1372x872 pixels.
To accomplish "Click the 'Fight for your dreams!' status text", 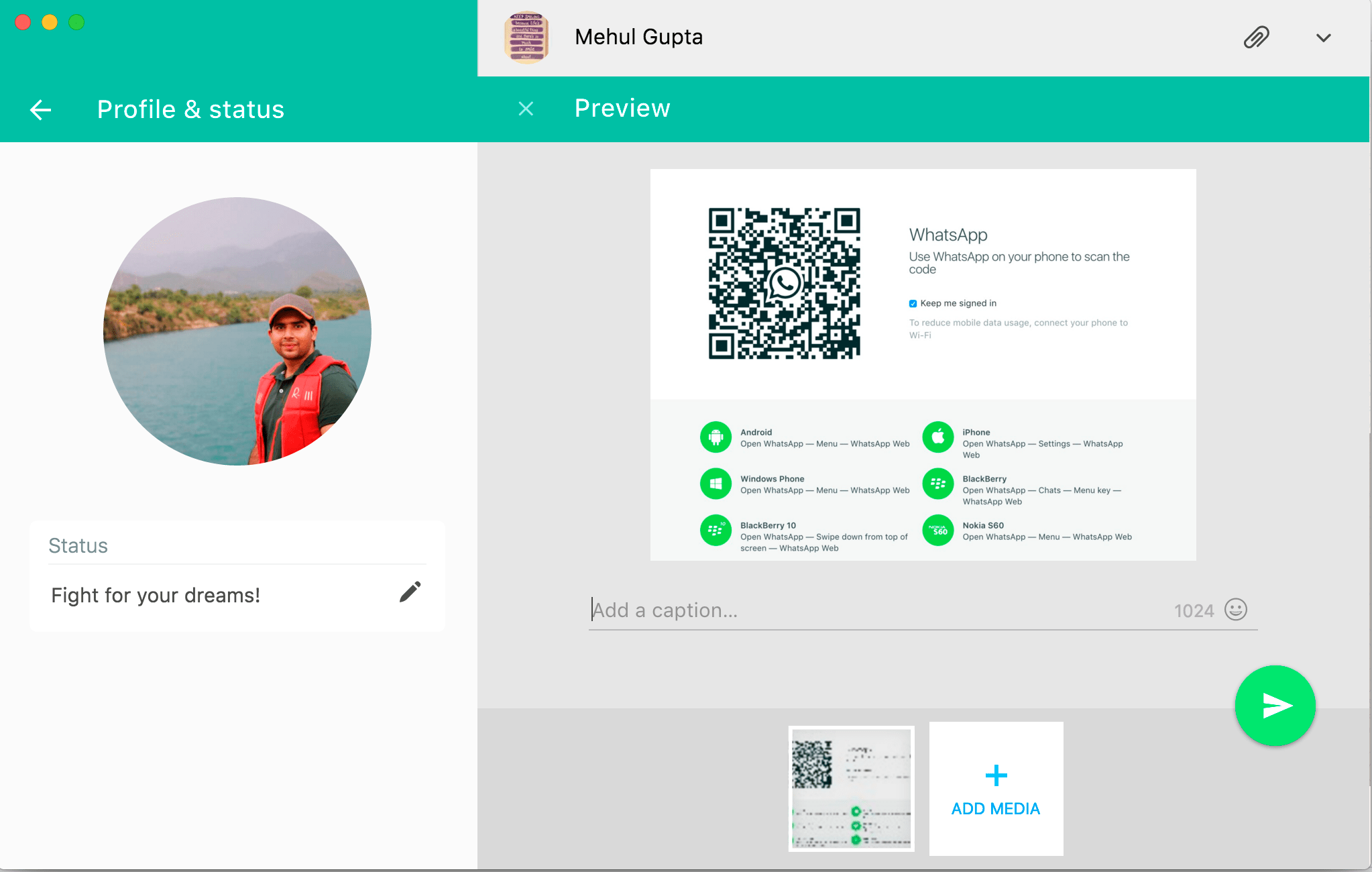I will [156, 596].
